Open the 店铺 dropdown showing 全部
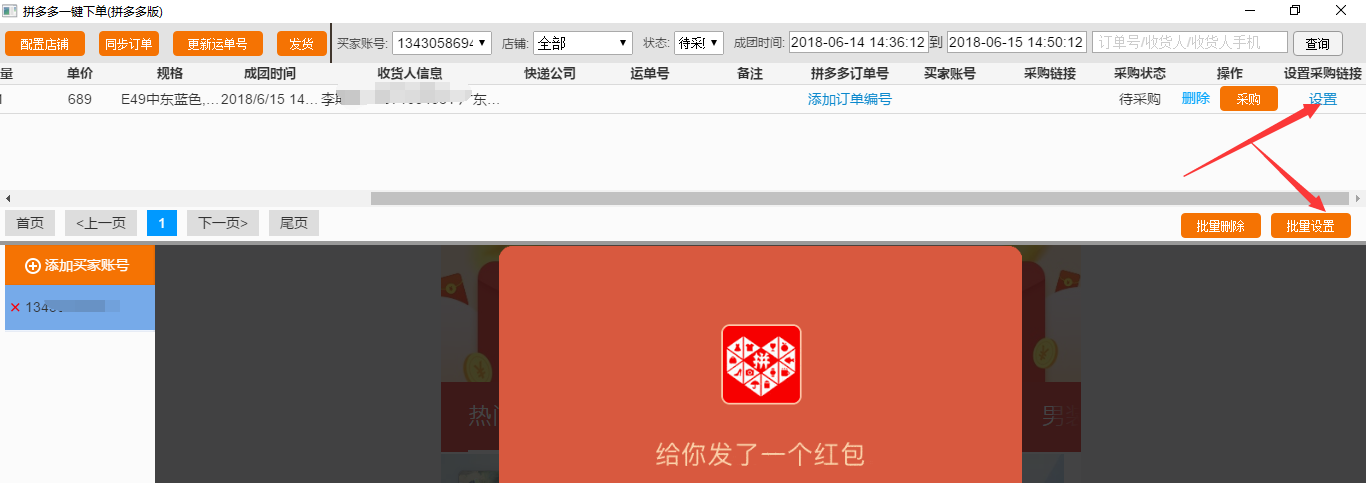Viewport: 1366px width, 483px height. point(583,43)
